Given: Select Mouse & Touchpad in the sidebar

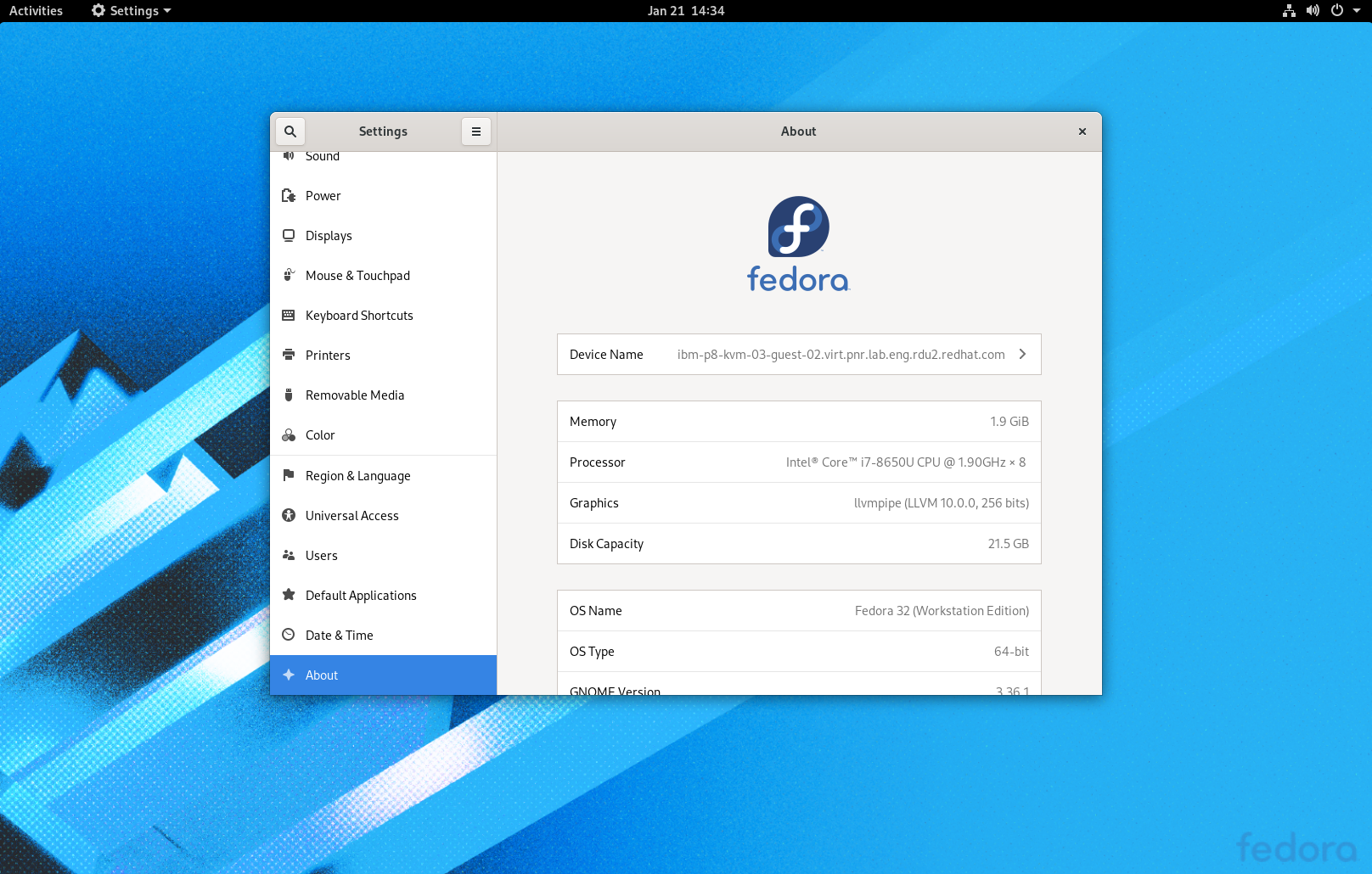Looking at the screenshot, I should [383, 276].
